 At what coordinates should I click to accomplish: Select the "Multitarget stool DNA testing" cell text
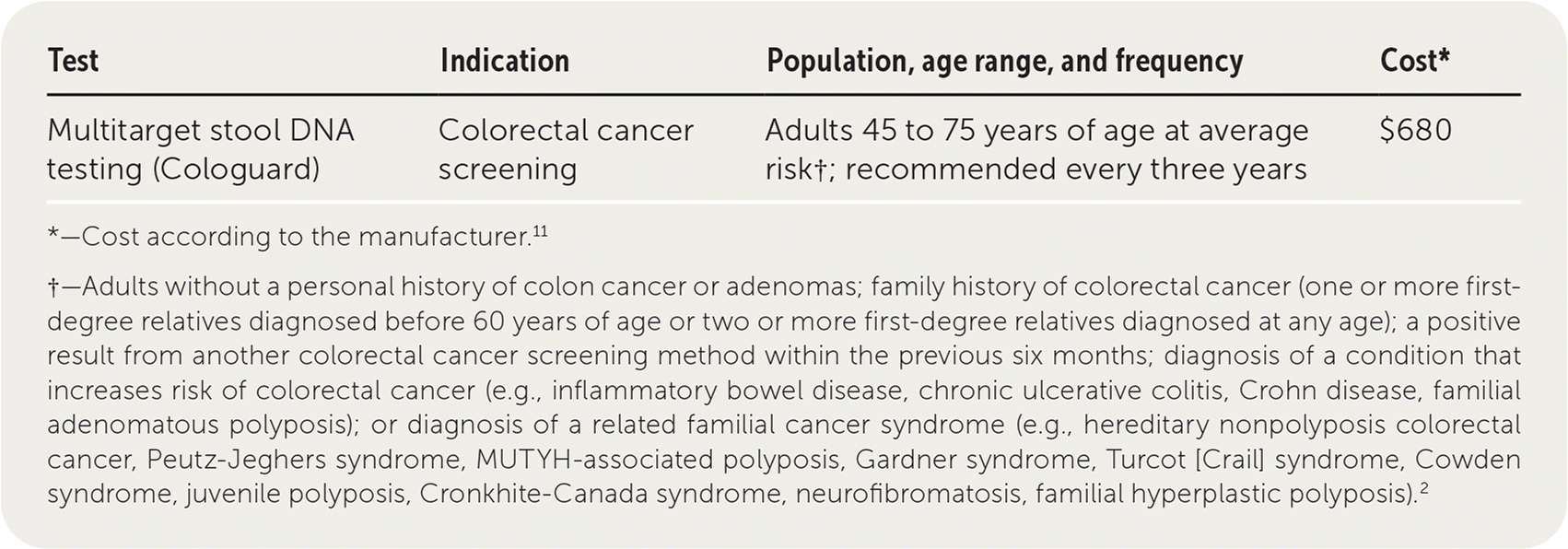[200, 131]
